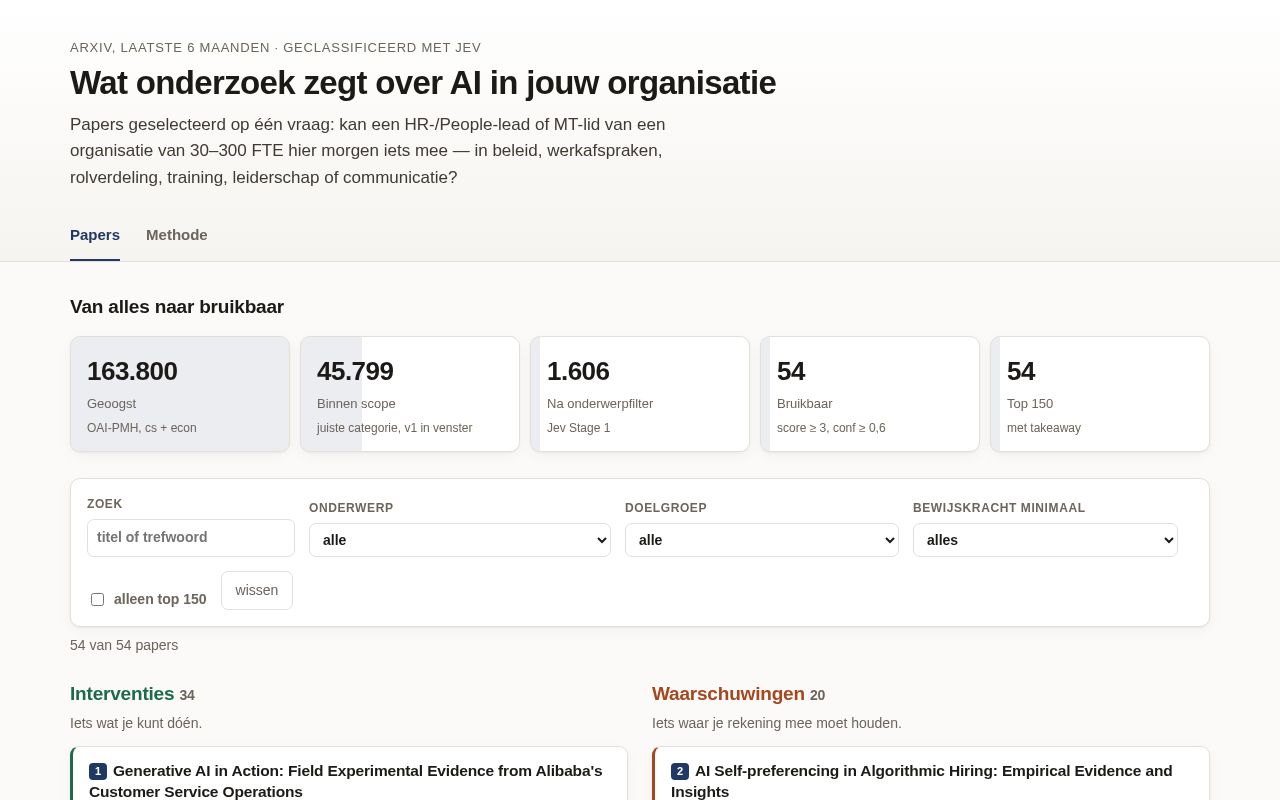
Task: Click the rank 1 badge on Alibaba paper
Action: coord(98,771)
